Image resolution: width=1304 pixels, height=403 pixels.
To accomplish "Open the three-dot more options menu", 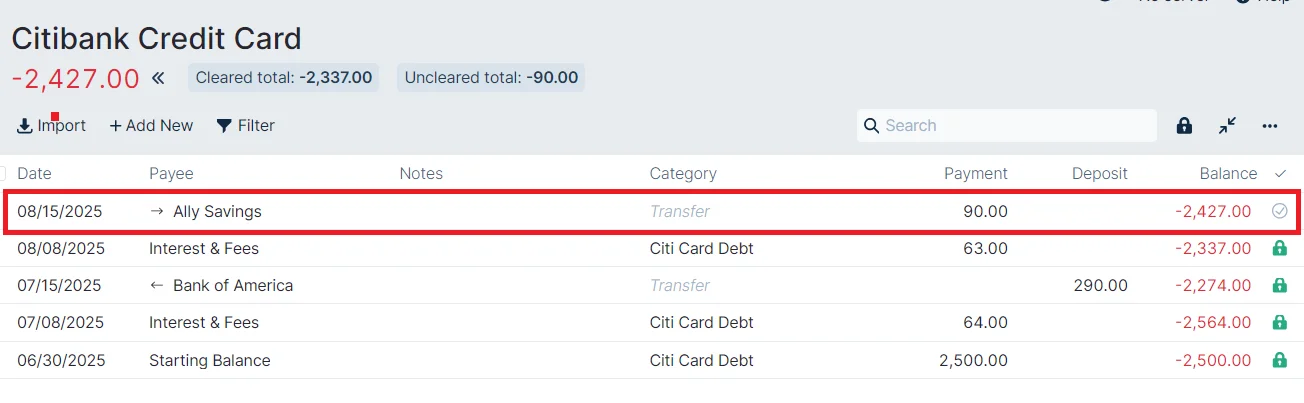I will click(1270, 126).
